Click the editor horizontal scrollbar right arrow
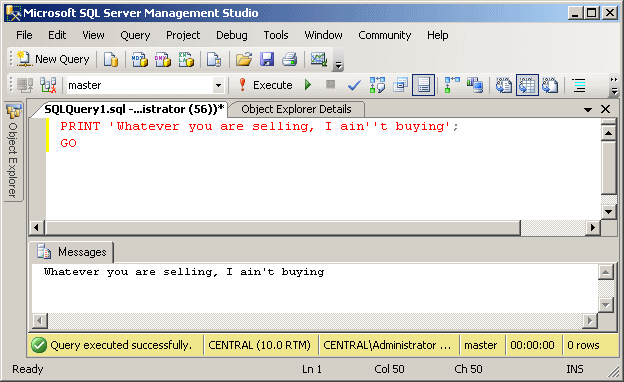 pos(593,228)
